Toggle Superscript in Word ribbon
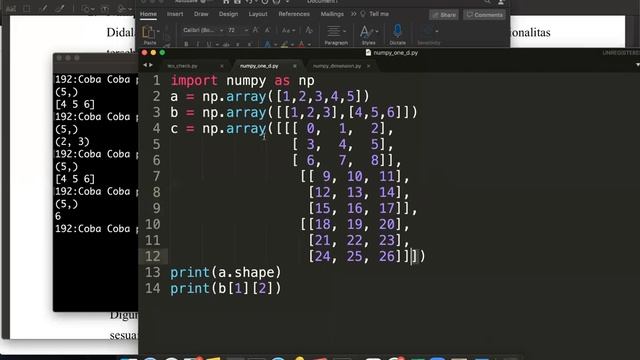 [x=249, y=44]
